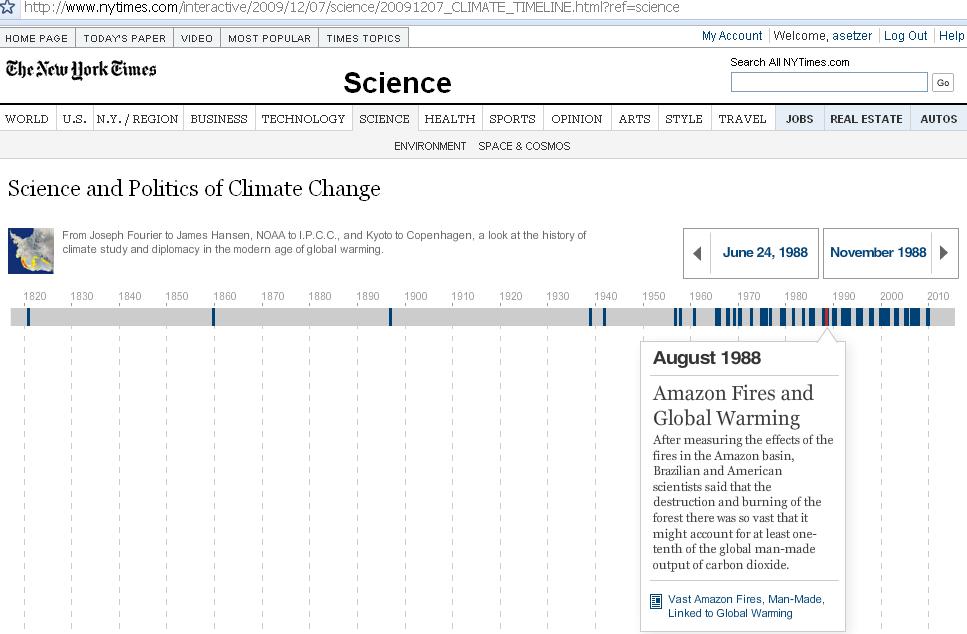Select STYLE section
This screenshot has height=634, width=967.
coord(684,118)
